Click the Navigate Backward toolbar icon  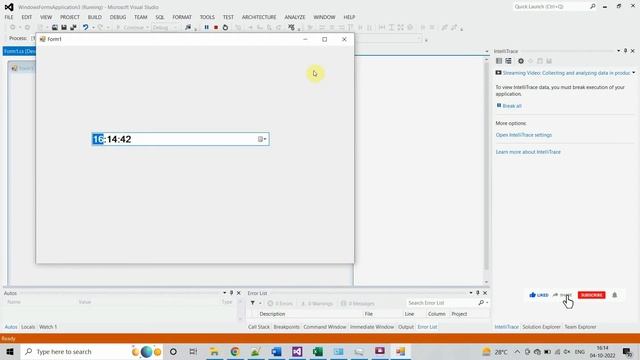13,27
